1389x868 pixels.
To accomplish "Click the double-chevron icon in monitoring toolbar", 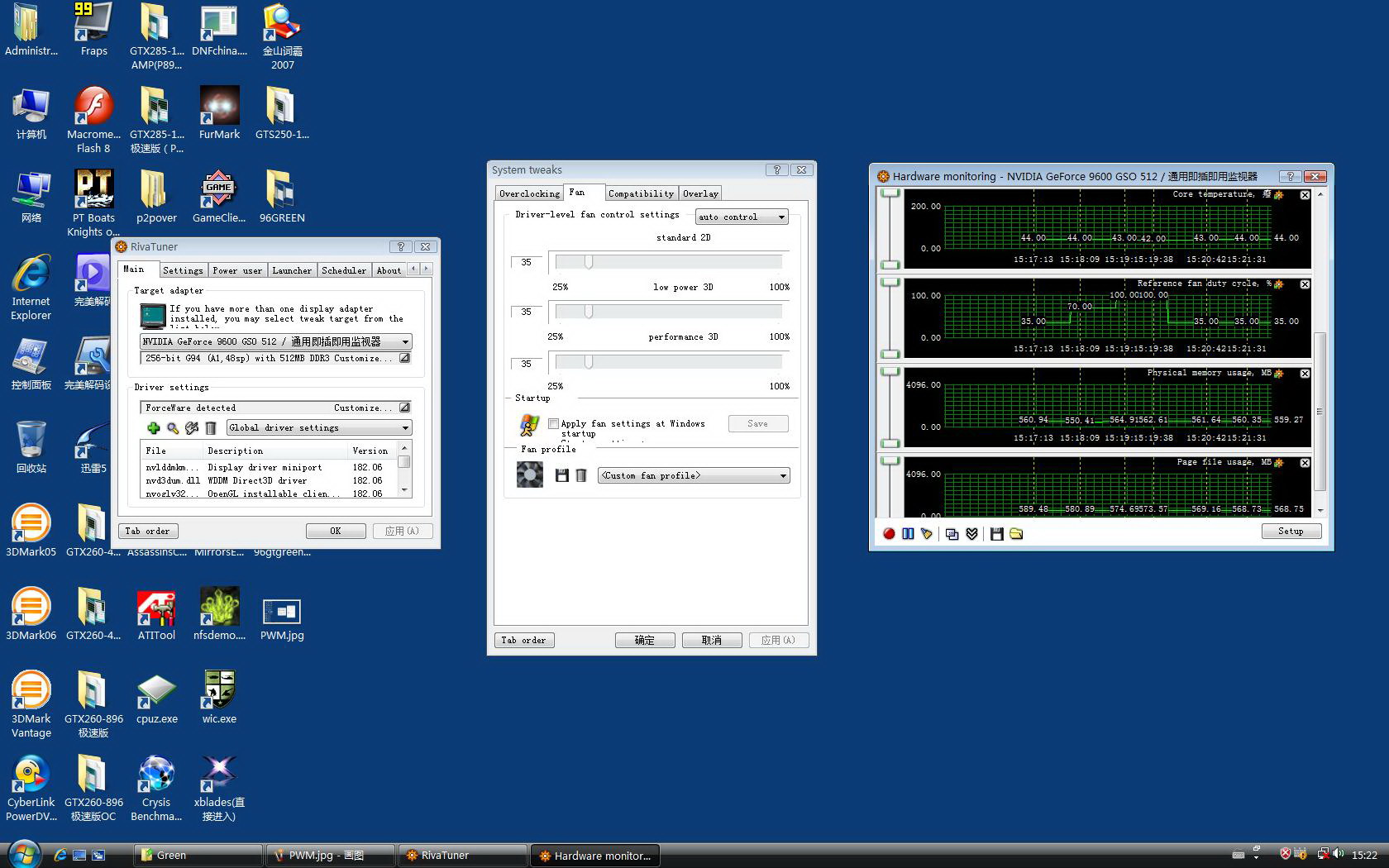I will coord(971,534).
